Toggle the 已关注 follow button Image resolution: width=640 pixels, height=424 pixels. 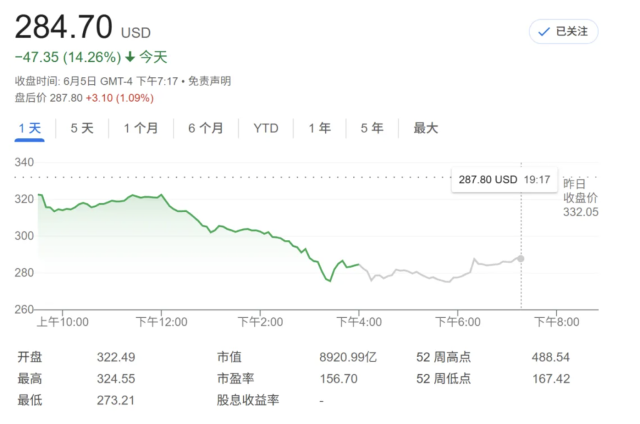click(563, 31)
